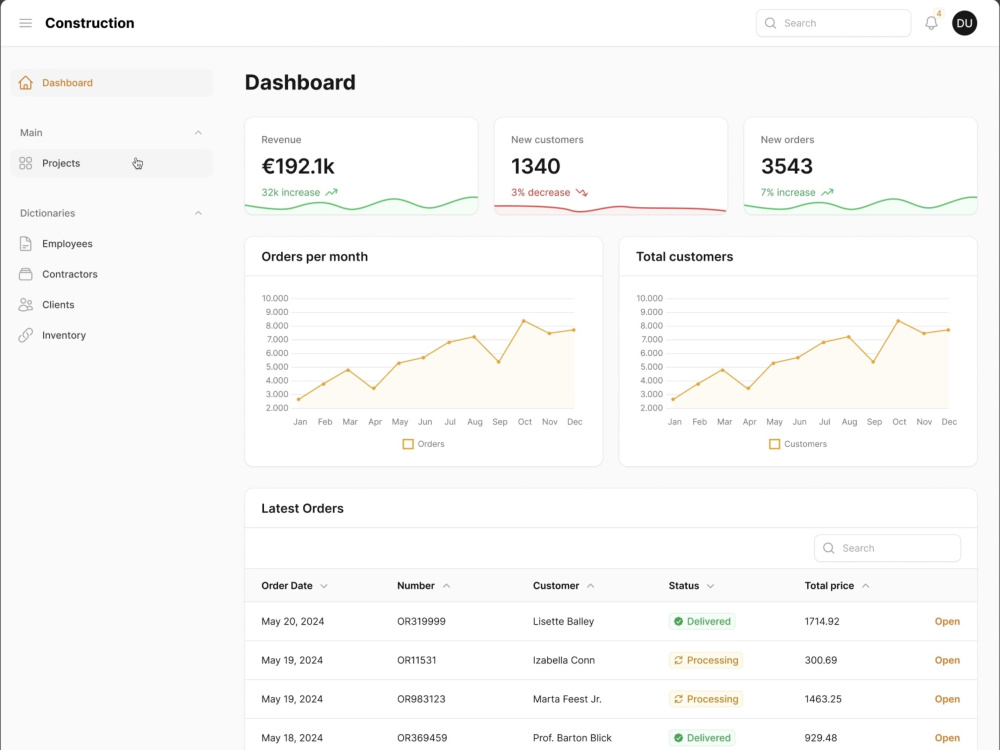Toggle the Orders legend box
Viewport: 1000px width, 750px height.
408,444
